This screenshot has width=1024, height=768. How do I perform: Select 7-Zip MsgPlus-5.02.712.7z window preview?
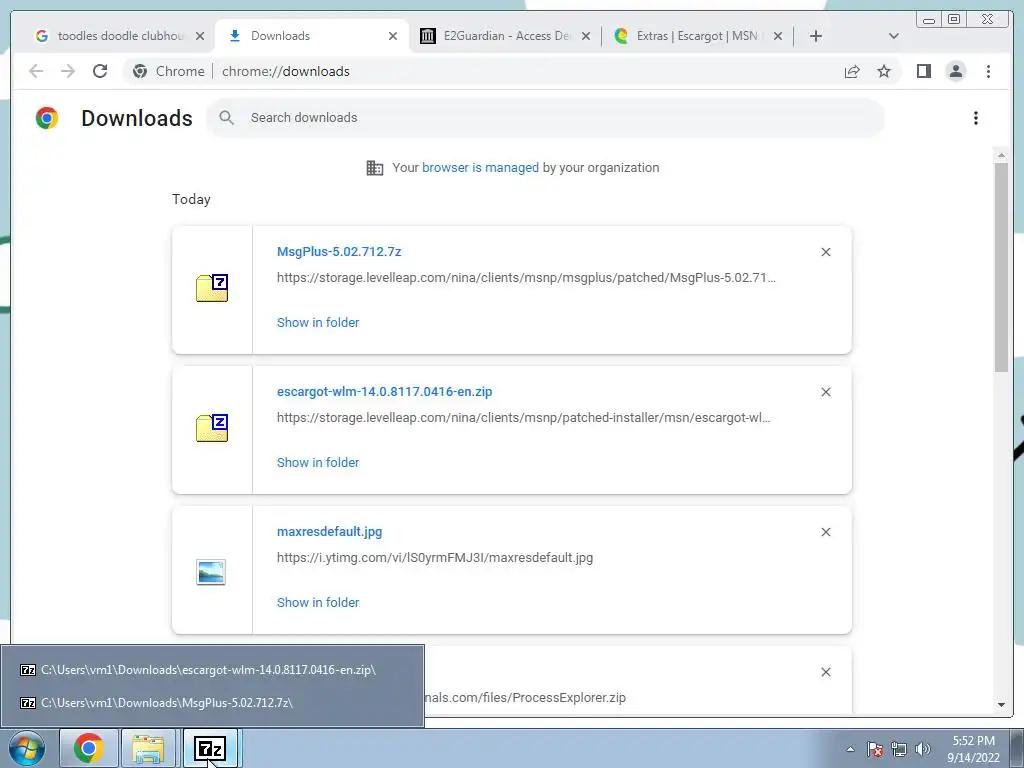point(212,703)
